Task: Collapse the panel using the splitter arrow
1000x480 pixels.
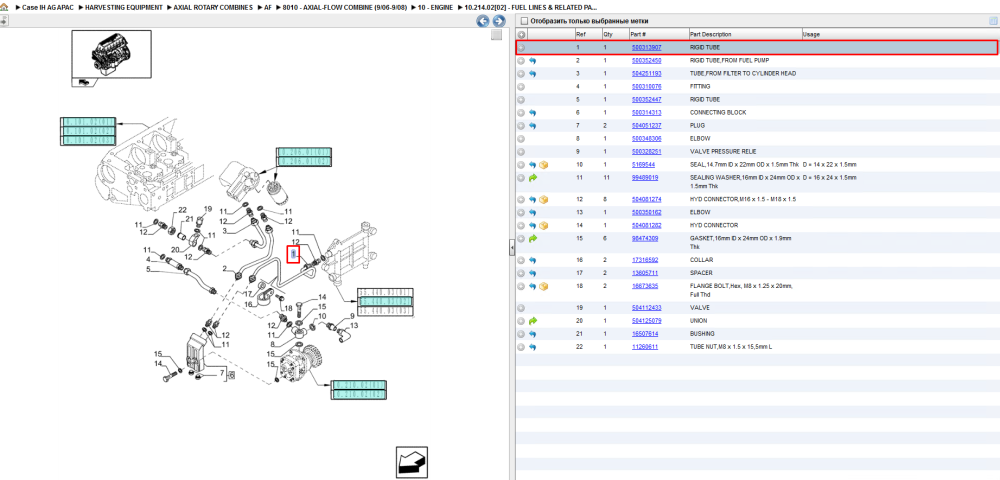Action: 511,249
